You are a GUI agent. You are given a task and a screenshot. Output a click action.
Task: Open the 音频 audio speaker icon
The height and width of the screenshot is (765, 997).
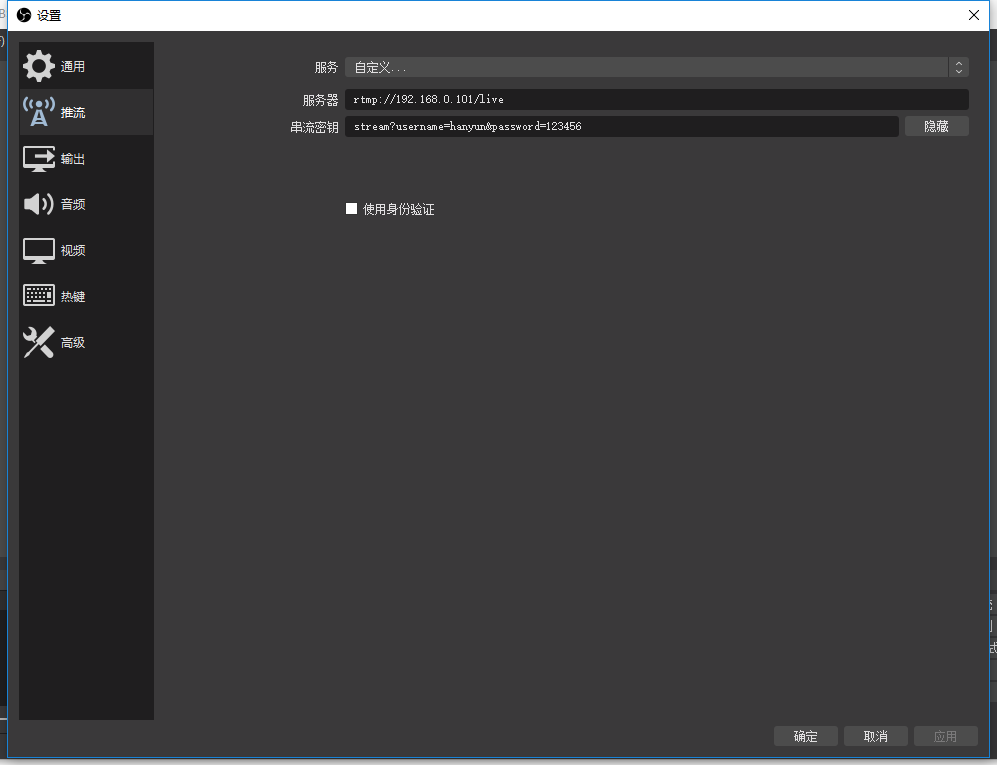pos(39,204)
